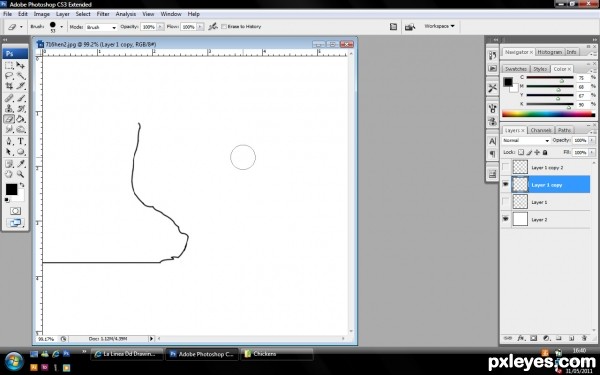Screen dimensions: 600x375
Task: Select the Crop tool
Action: [x=9, y=86]
